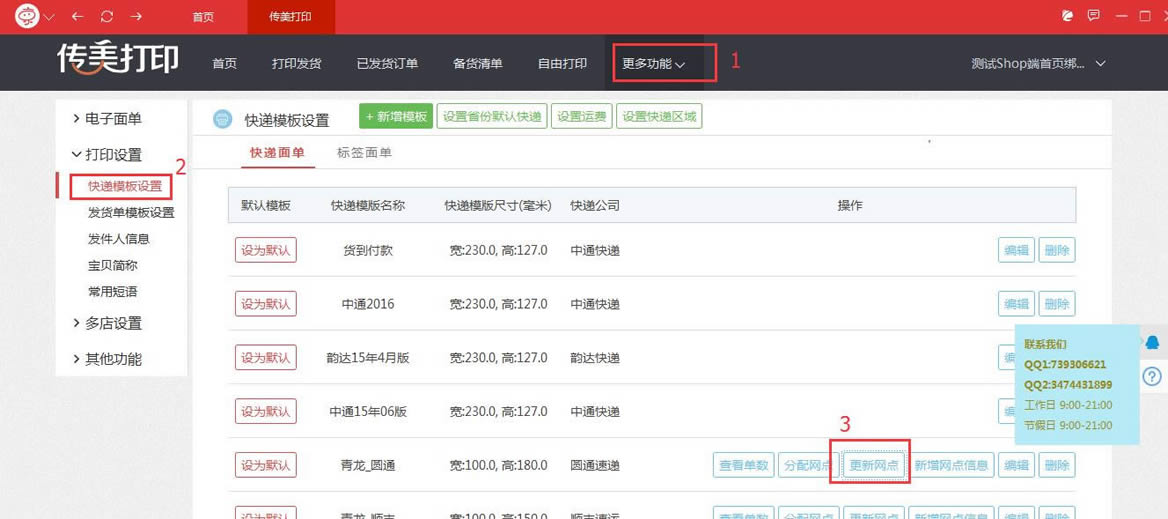Open the 打印发货 nav item
1168x519 pixels.
(296, 63)
